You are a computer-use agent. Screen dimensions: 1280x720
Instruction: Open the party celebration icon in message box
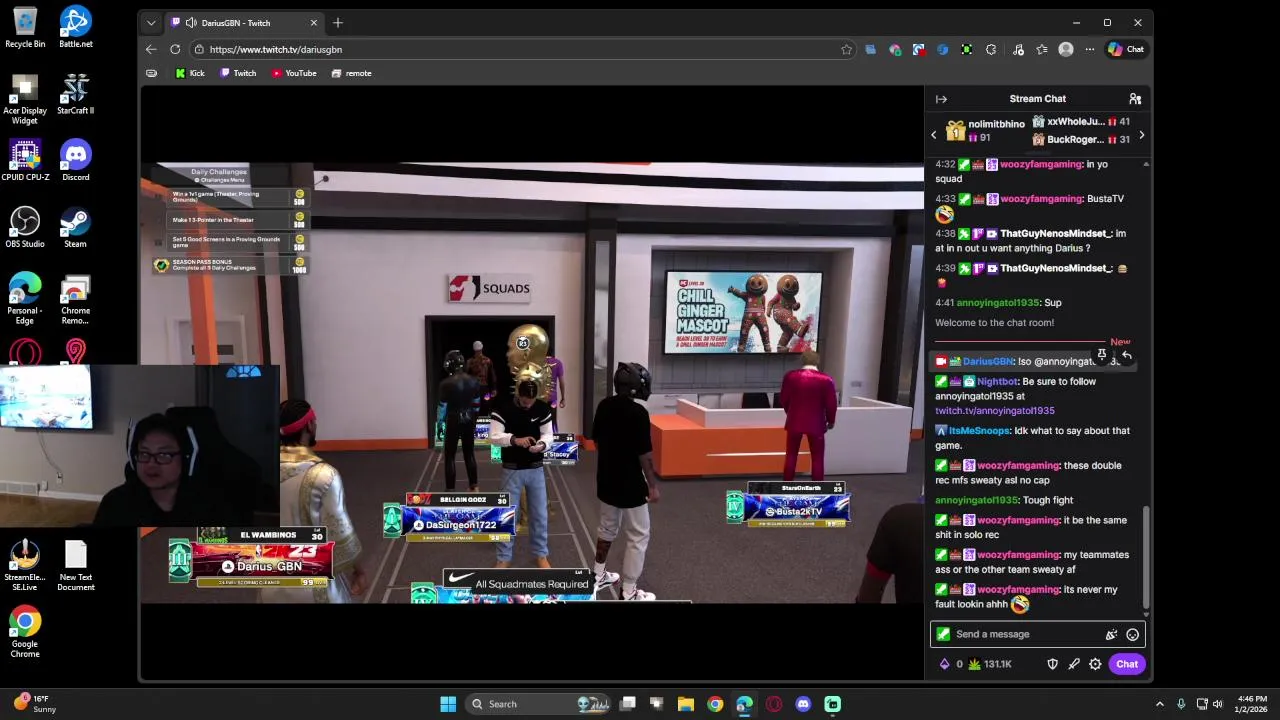[x=1111, y=634]
